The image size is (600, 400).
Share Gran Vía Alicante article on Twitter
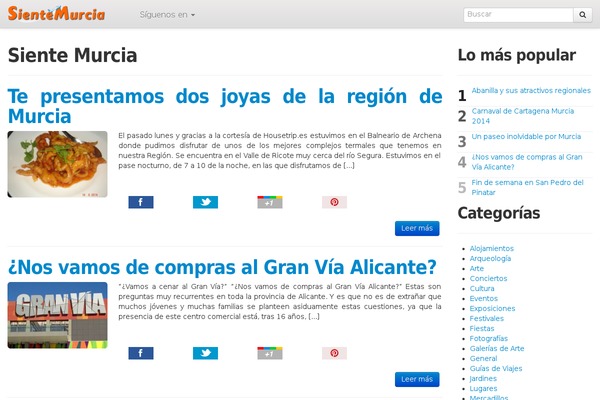click(205, 353)
